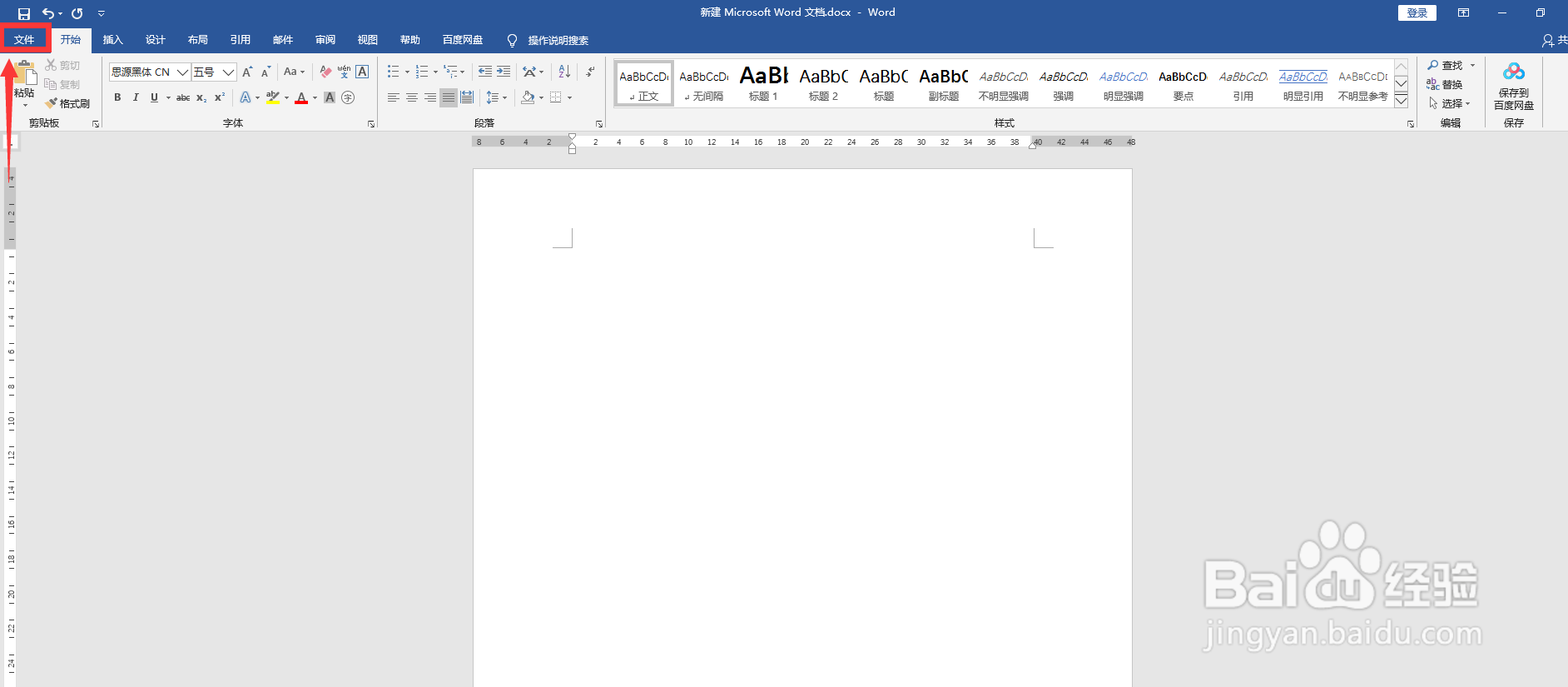This screenshot has height=687, width=1568.
Task: Toggle strikethrough (abc) formatting
Action: pos(183,97)
